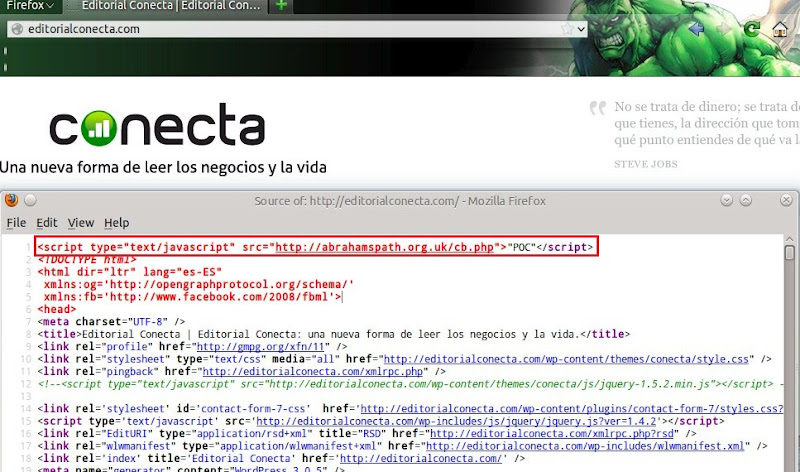Click the html dir="ltr" line

tap(130, 272)
